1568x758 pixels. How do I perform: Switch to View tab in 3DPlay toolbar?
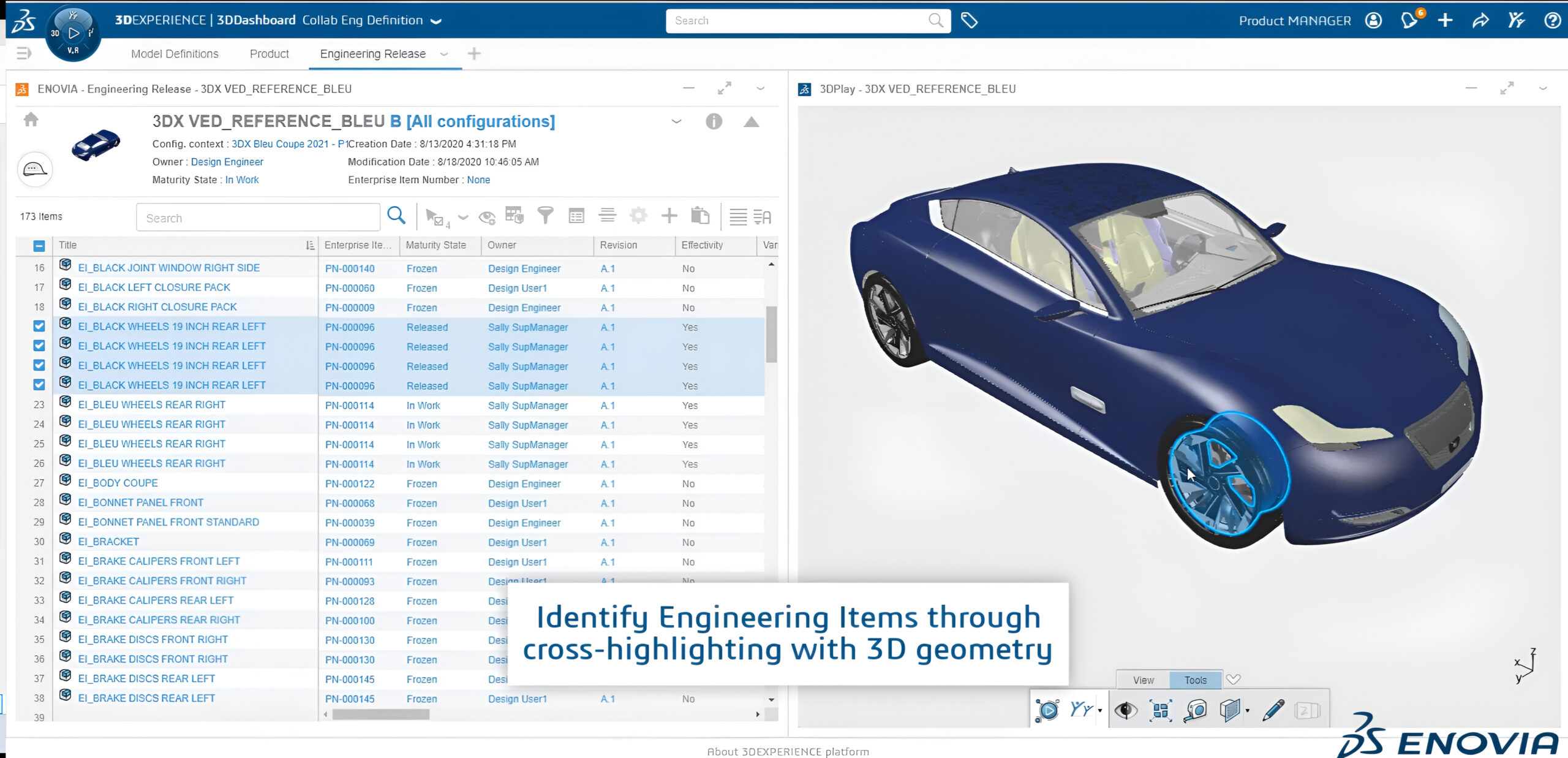click(1143, 680)
